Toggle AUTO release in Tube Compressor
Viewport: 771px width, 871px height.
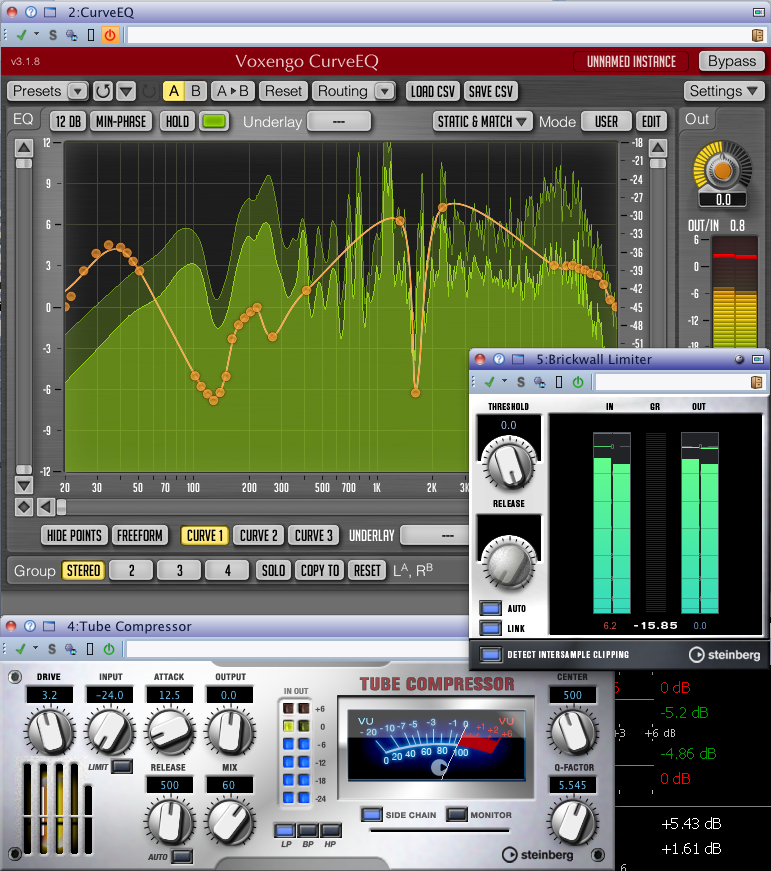click(182, 857)
